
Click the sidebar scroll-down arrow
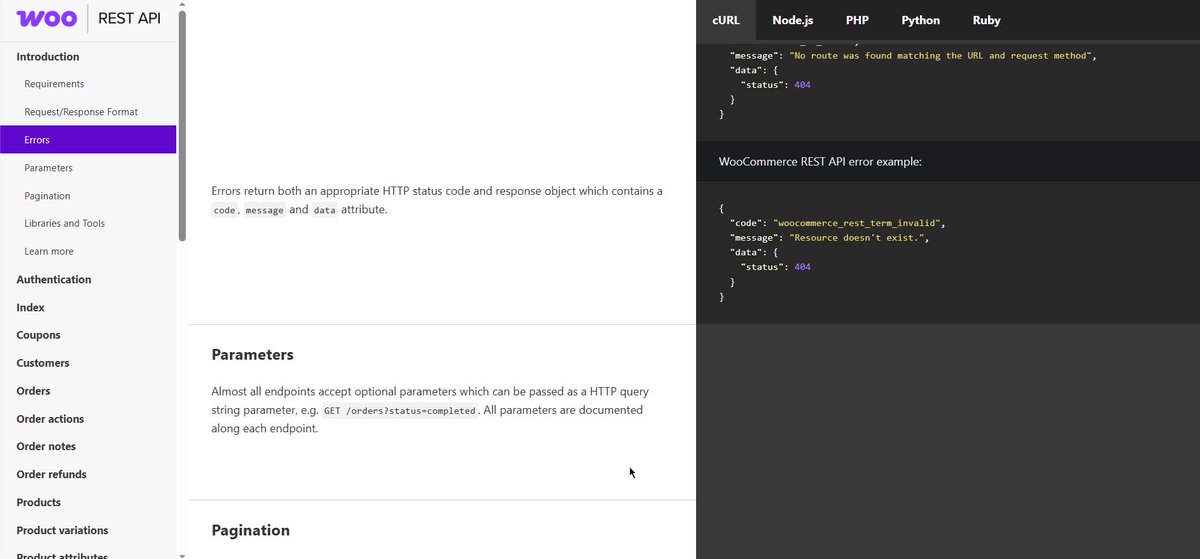(182, 554)
